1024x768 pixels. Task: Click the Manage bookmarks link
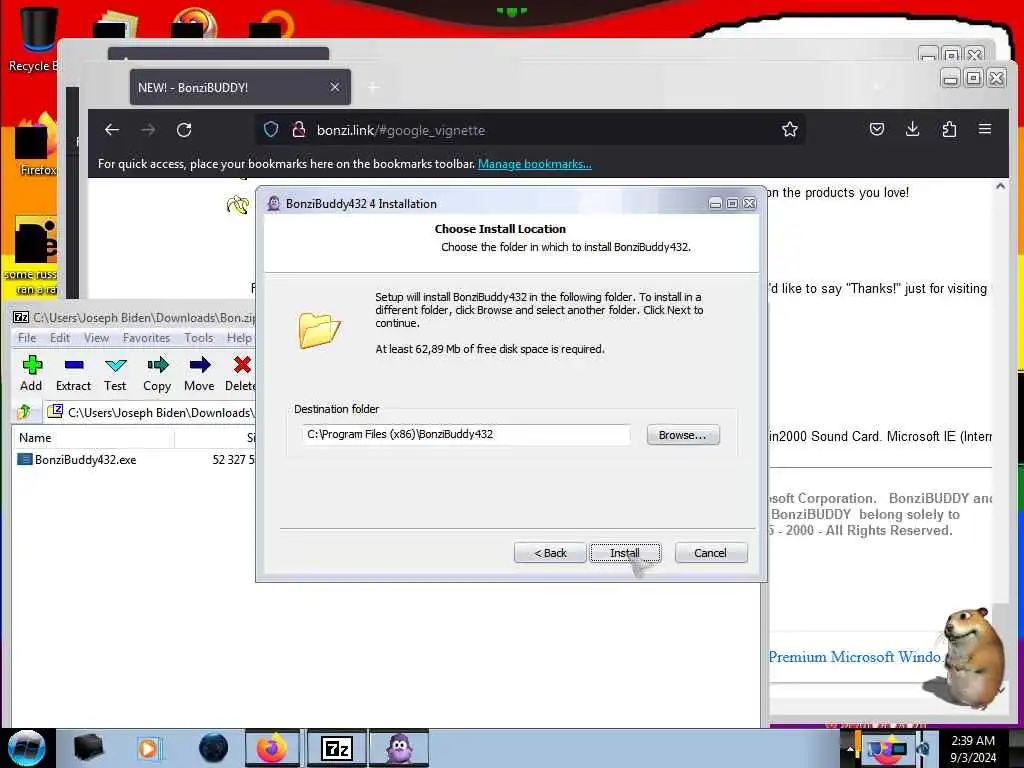coord(535,164)
